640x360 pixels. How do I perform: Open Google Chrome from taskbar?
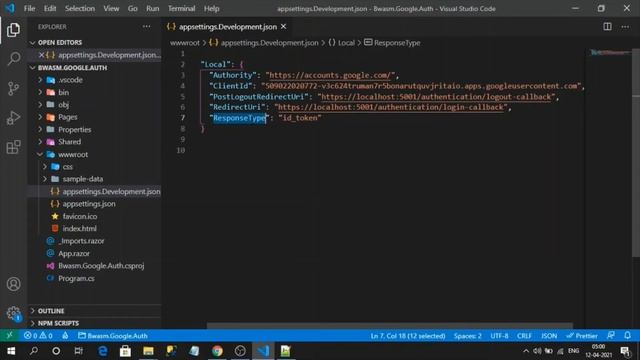[x=217, y=351]
